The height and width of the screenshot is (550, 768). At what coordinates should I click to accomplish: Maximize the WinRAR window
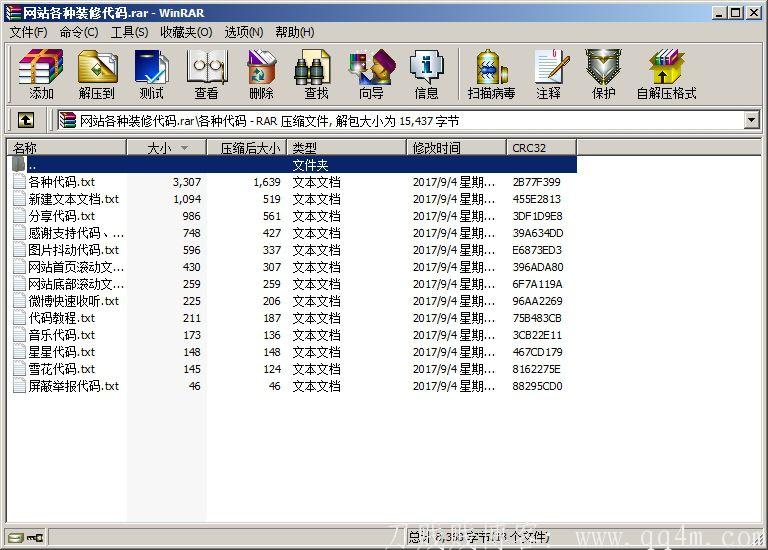[x=736, y=13]
